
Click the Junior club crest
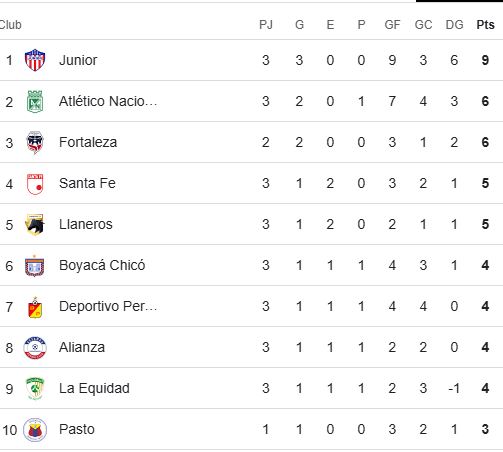point(35,60)
